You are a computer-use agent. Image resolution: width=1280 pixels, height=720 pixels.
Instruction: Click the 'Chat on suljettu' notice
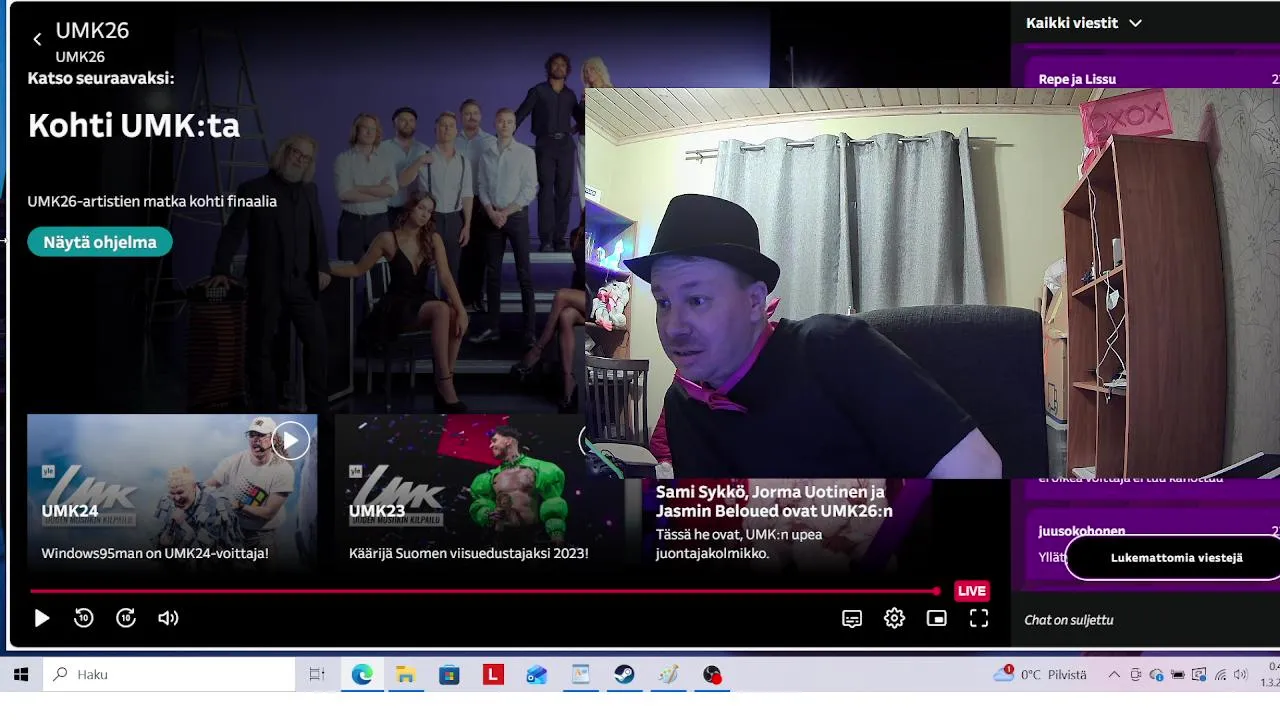click(x=1069, y=620)
